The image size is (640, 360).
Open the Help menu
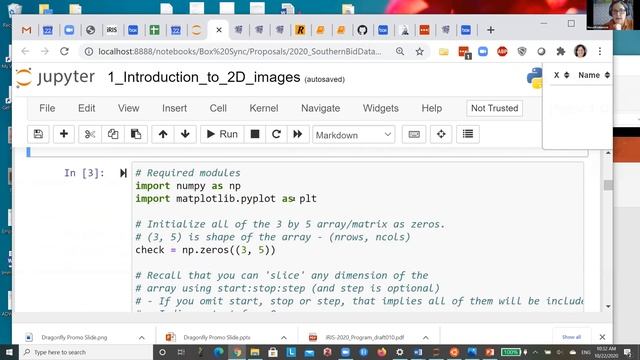[x=431, y=108]
